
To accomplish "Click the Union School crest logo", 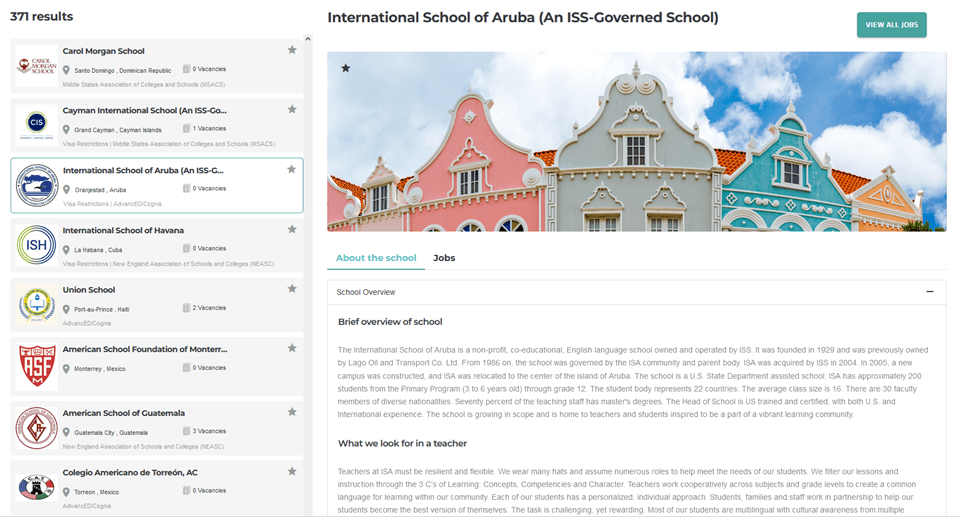I will (x=37, y=304).
